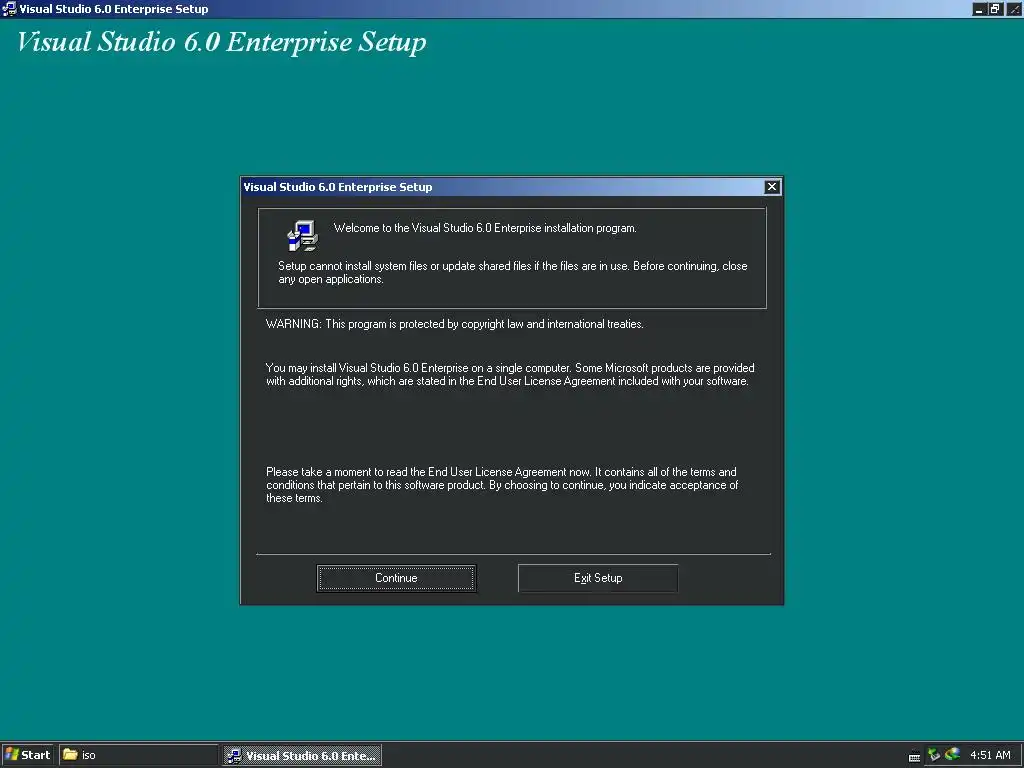Switch to the iso folder taskbar button

point(138,755)
